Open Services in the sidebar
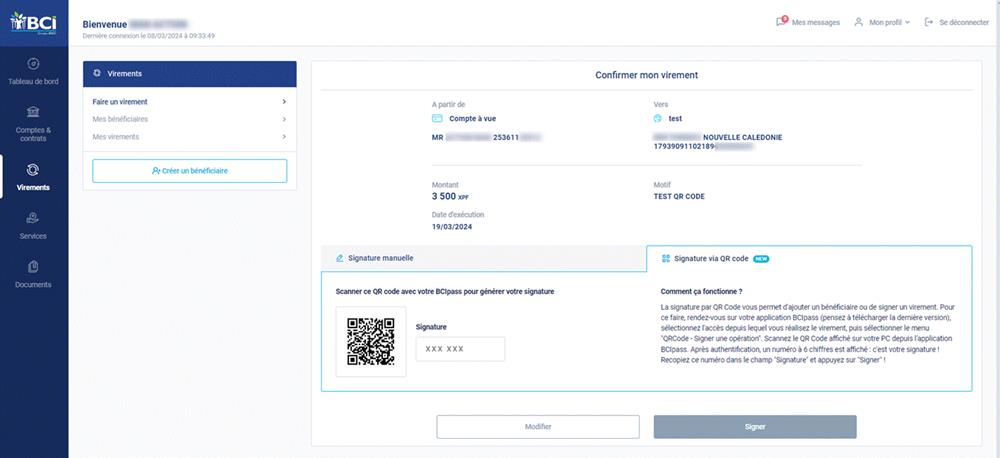Screen dimensions: 1000x458 33,226
